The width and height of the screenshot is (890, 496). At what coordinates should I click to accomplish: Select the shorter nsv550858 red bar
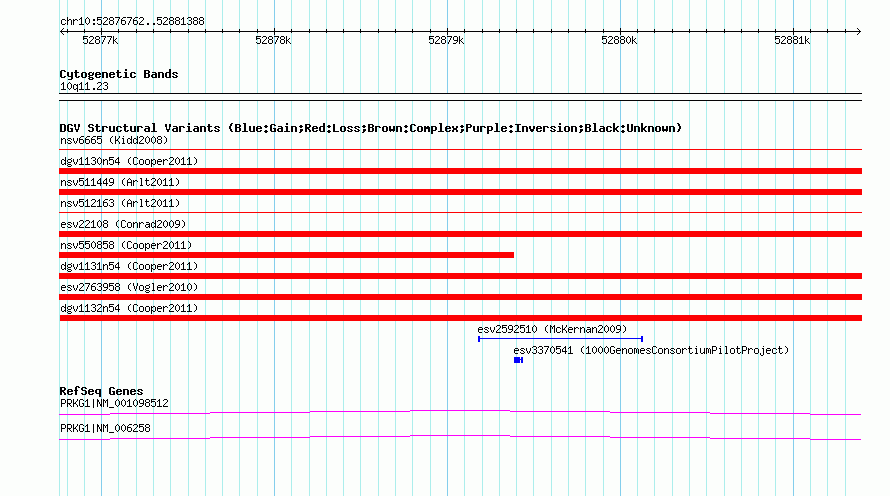coord(287,255)
